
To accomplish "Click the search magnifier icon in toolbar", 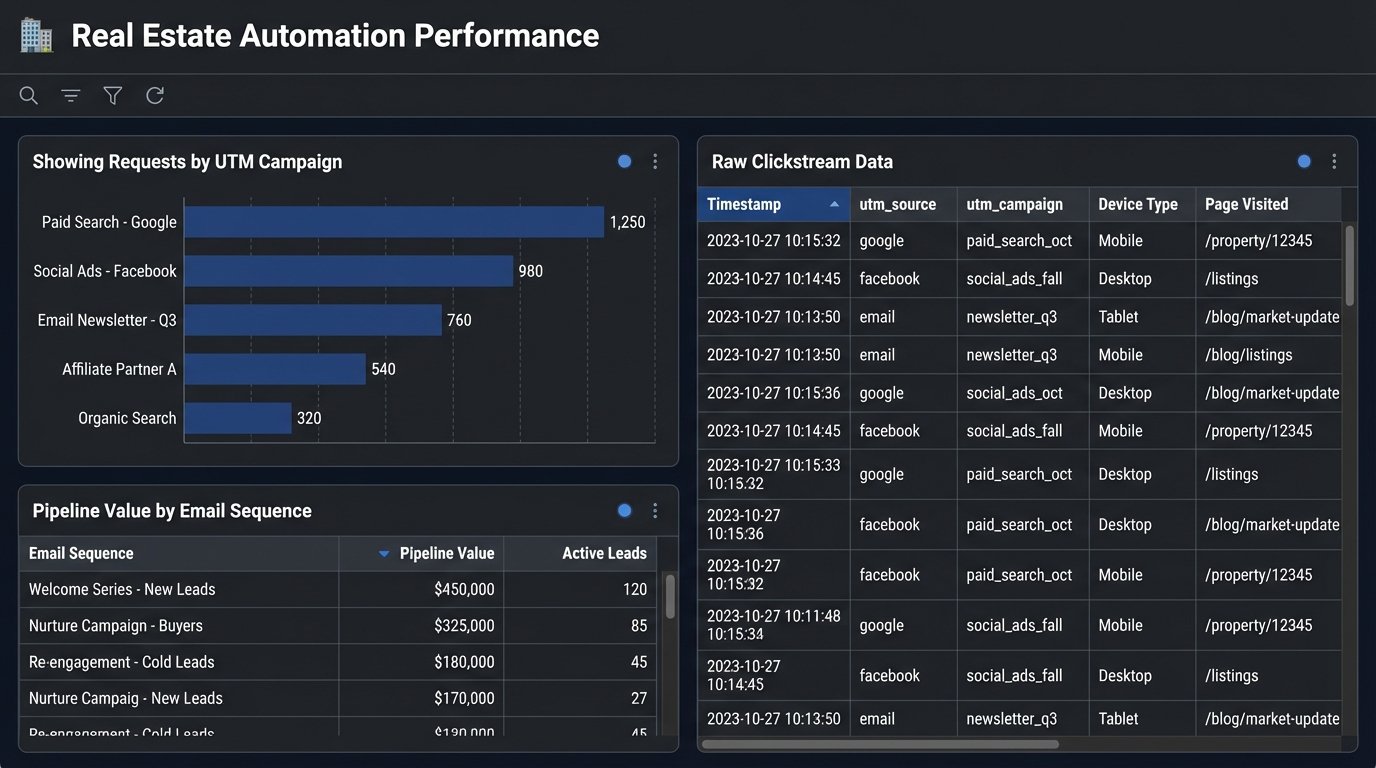I will pos(29,96).
